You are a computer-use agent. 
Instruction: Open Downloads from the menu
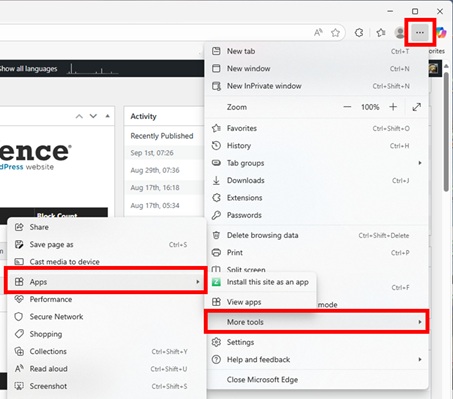[316, 180]
